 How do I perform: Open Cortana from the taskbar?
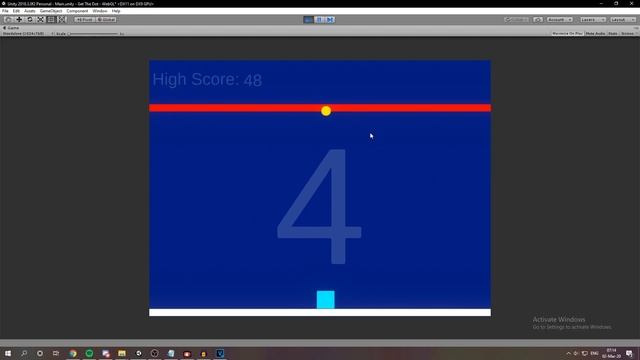tap(40, 353)
